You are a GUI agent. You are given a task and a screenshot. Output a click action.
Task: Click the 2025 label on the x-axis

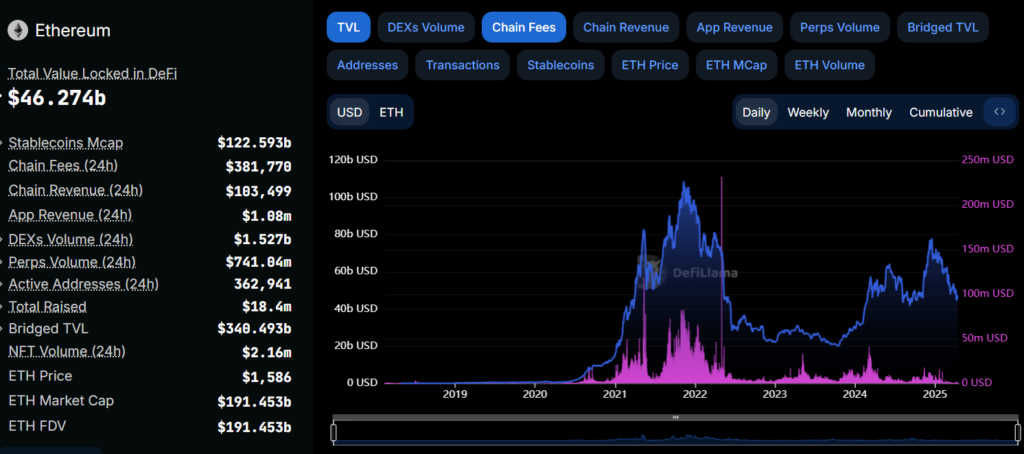coord(935,395)
